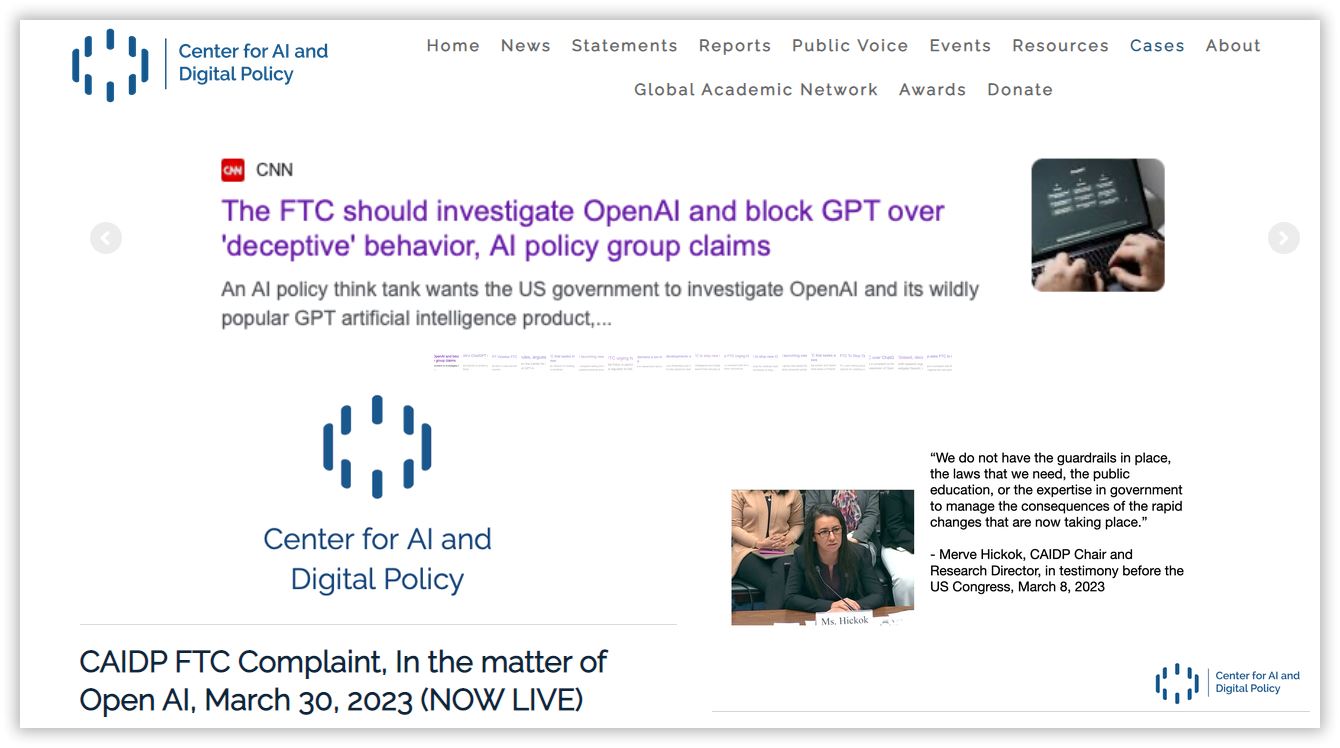Click the Ms. Hickok testimony photo
Image resolution: width=1340 pixels, height=748 pixels.
(822, 557)
